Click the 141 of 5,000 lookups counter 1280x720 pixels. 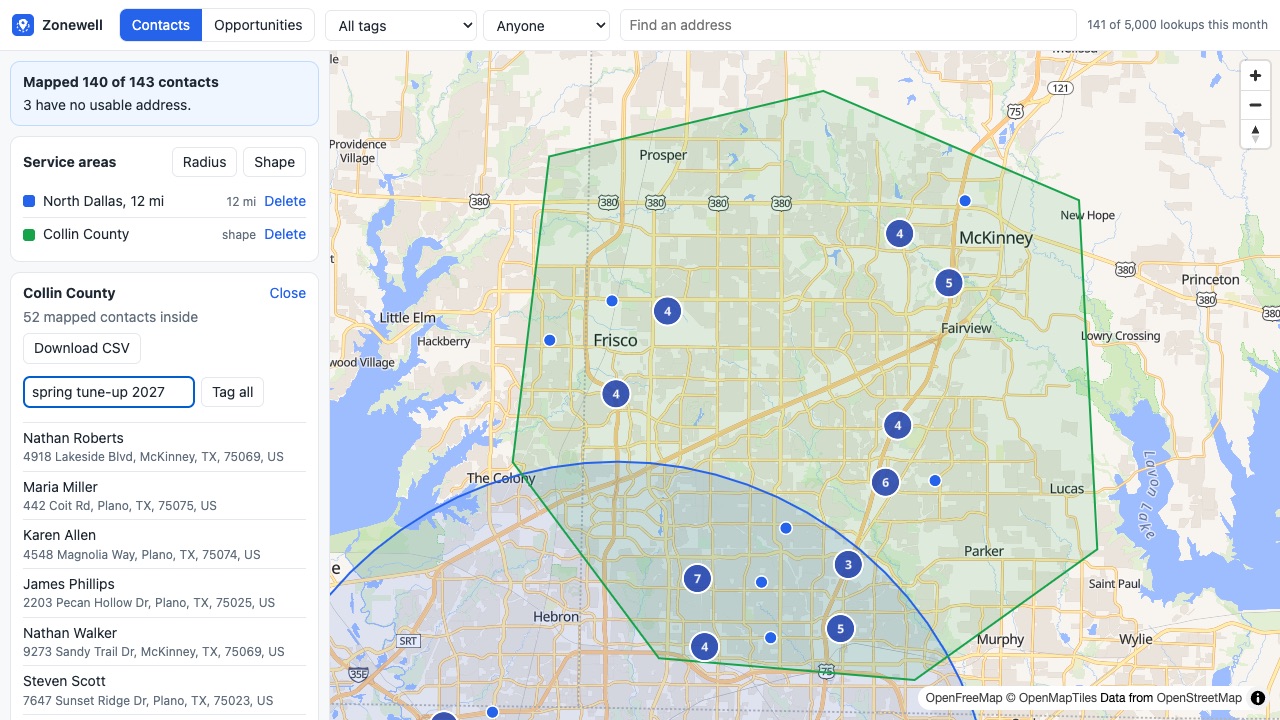point(1177,25)
